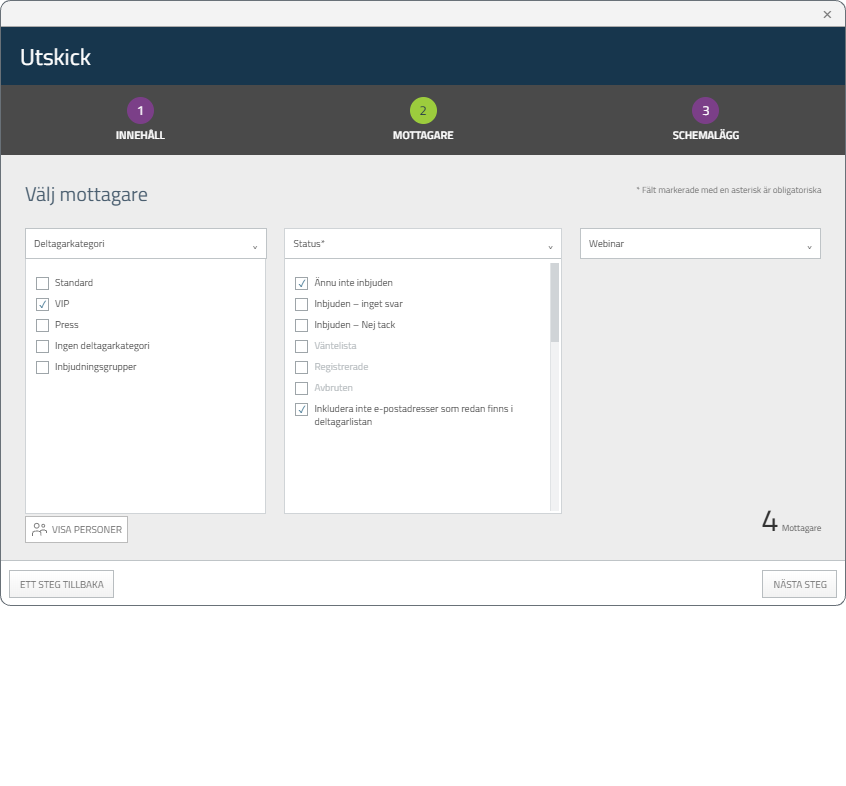
Task: Go to step 1 Innehåll
Action: (x=140, y=120)
